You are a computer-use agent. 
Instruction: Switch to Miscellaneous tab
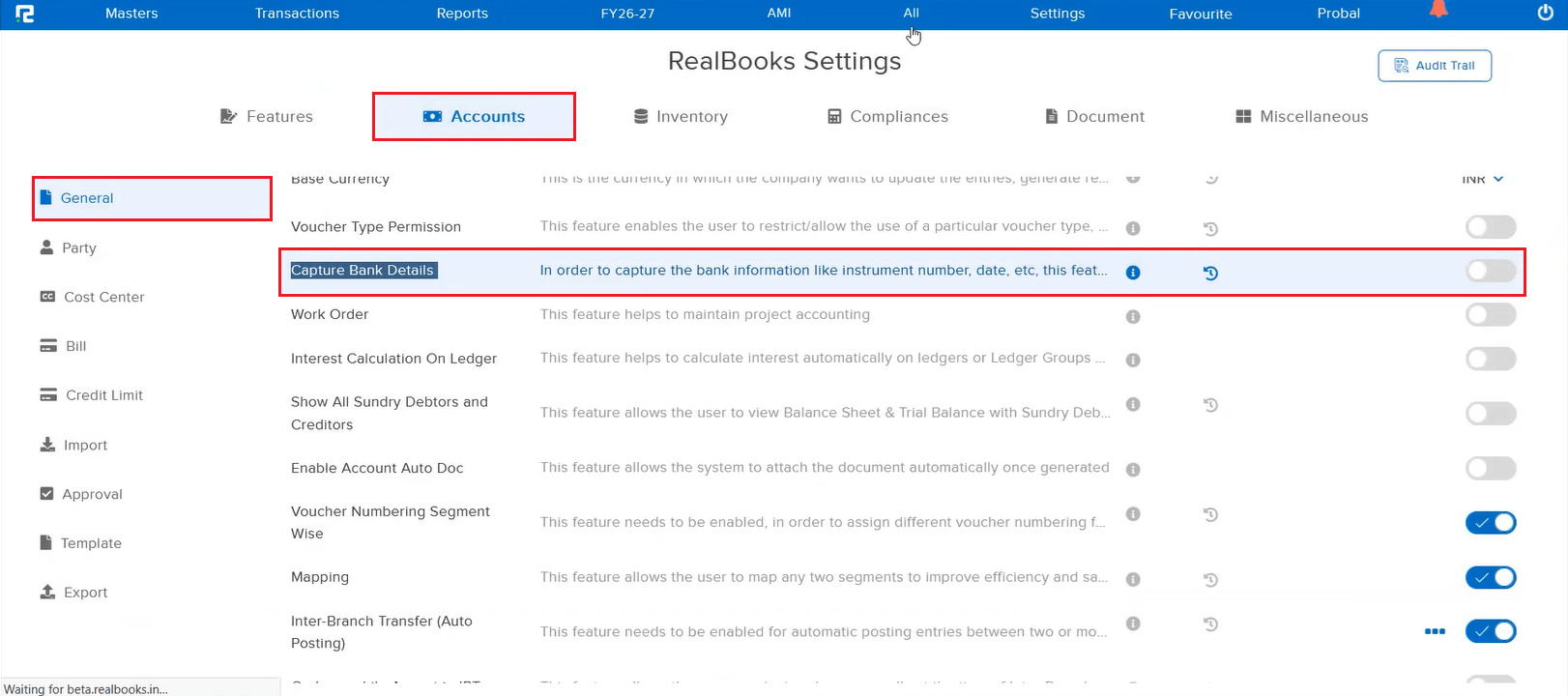tap(1301, 117)
